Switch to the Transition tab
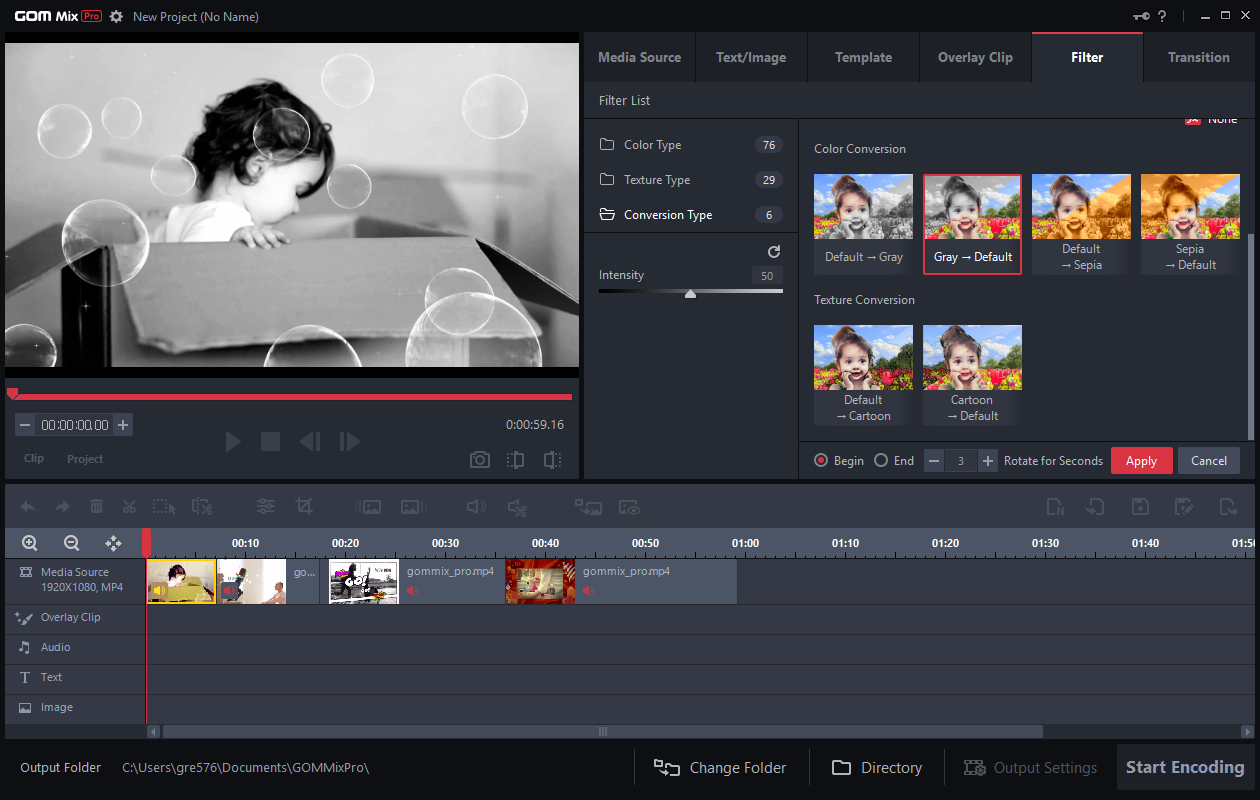This screenshot has height=800, width=1260. click(1198, 57)
